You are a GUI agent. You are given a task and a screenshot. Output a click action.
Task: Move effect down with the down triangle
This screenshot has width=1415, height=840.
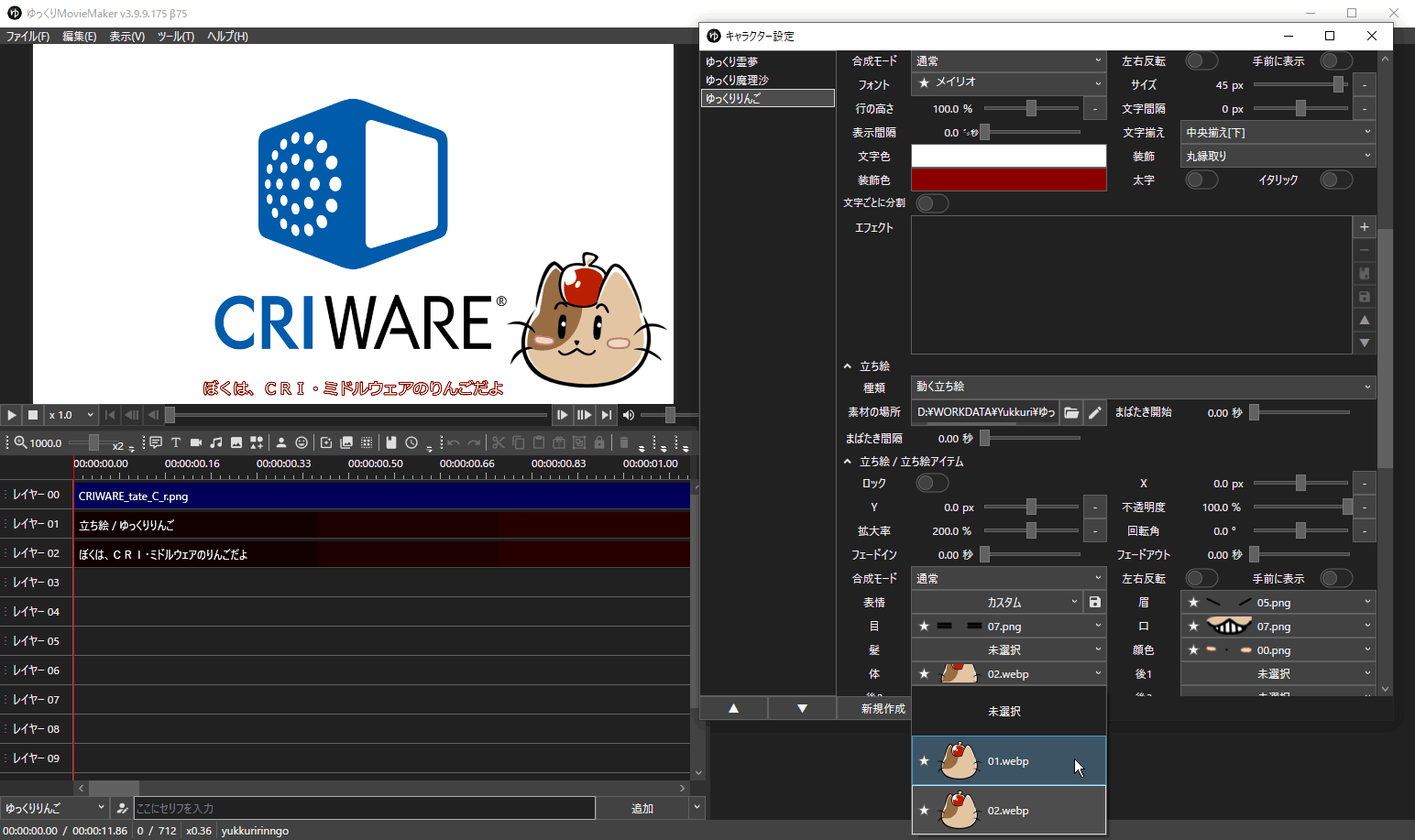click(1365, 343)
